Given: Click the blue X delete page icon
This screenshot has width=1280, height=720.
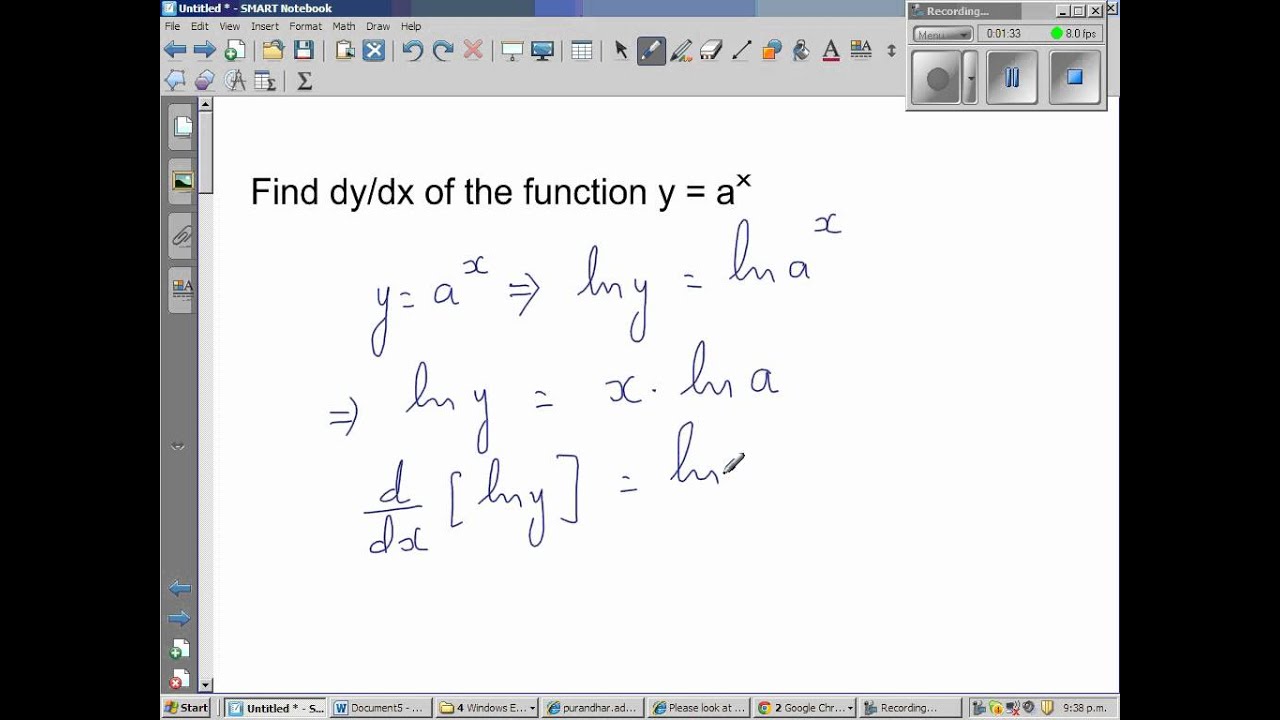Looking at the screenshot, I should coord(374,50).
